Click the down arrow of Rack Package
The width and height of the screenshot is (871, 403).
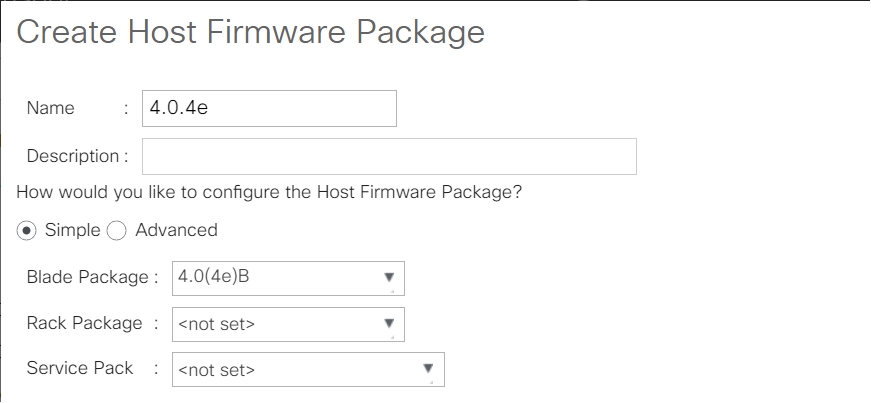click(389, 323)
